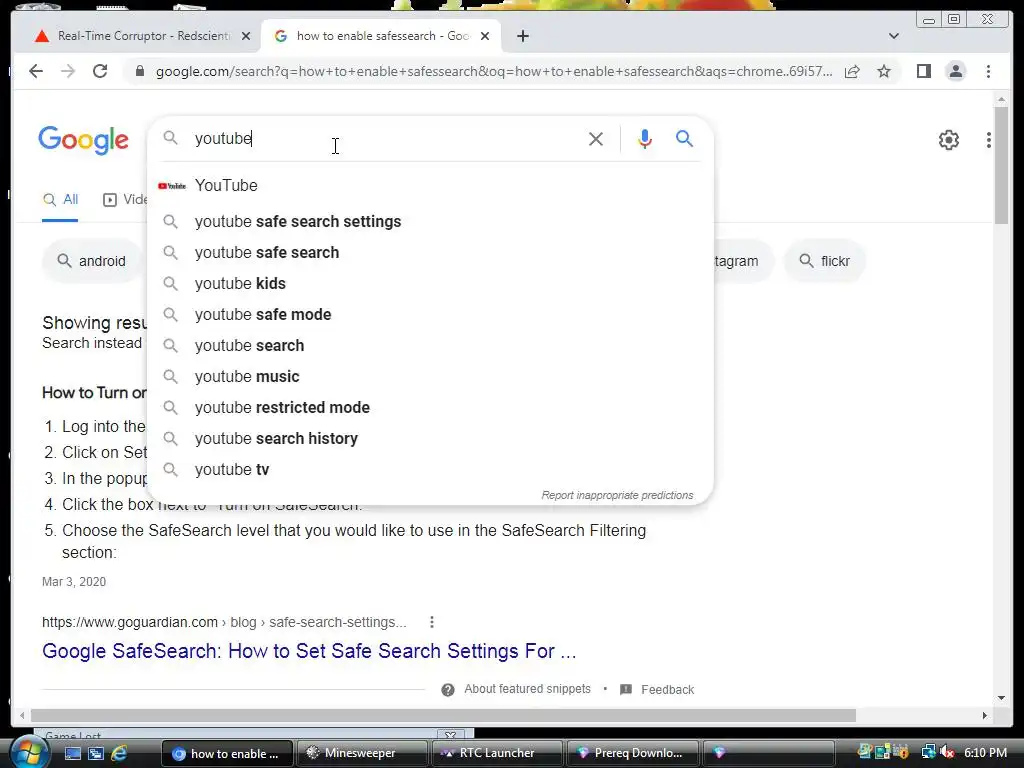Switch to Chrome taskbar button
Viewport: 1024px width, 768px height.
pyautogui.click(x=228, y=754)
